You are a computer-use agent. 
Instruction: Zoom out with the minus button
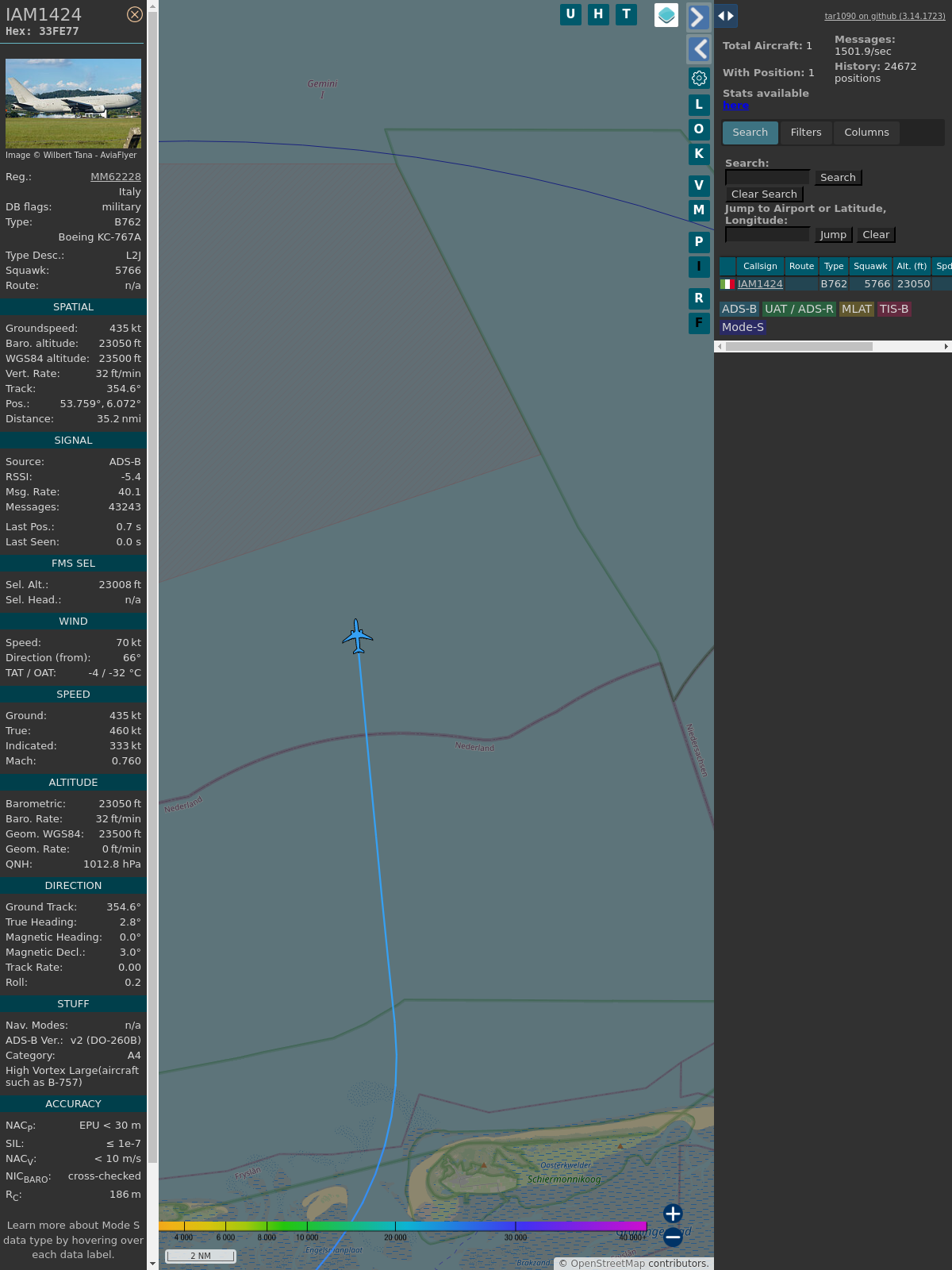pos(673,1237)
